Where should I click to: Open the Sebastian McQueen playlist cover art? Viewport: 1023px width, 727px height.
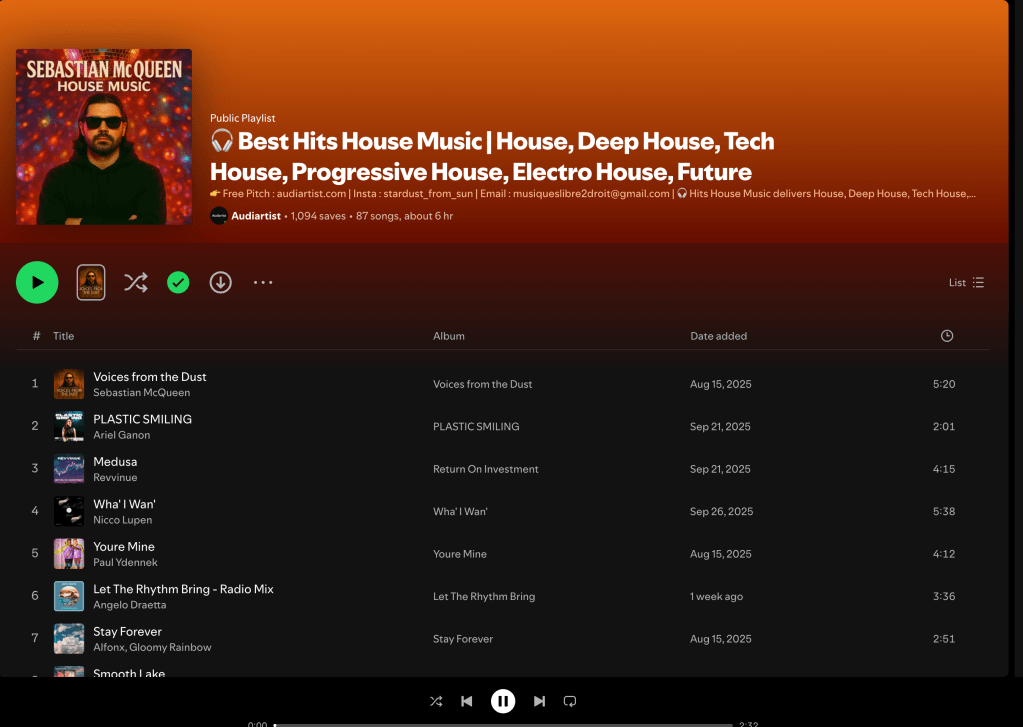[104, 137]
